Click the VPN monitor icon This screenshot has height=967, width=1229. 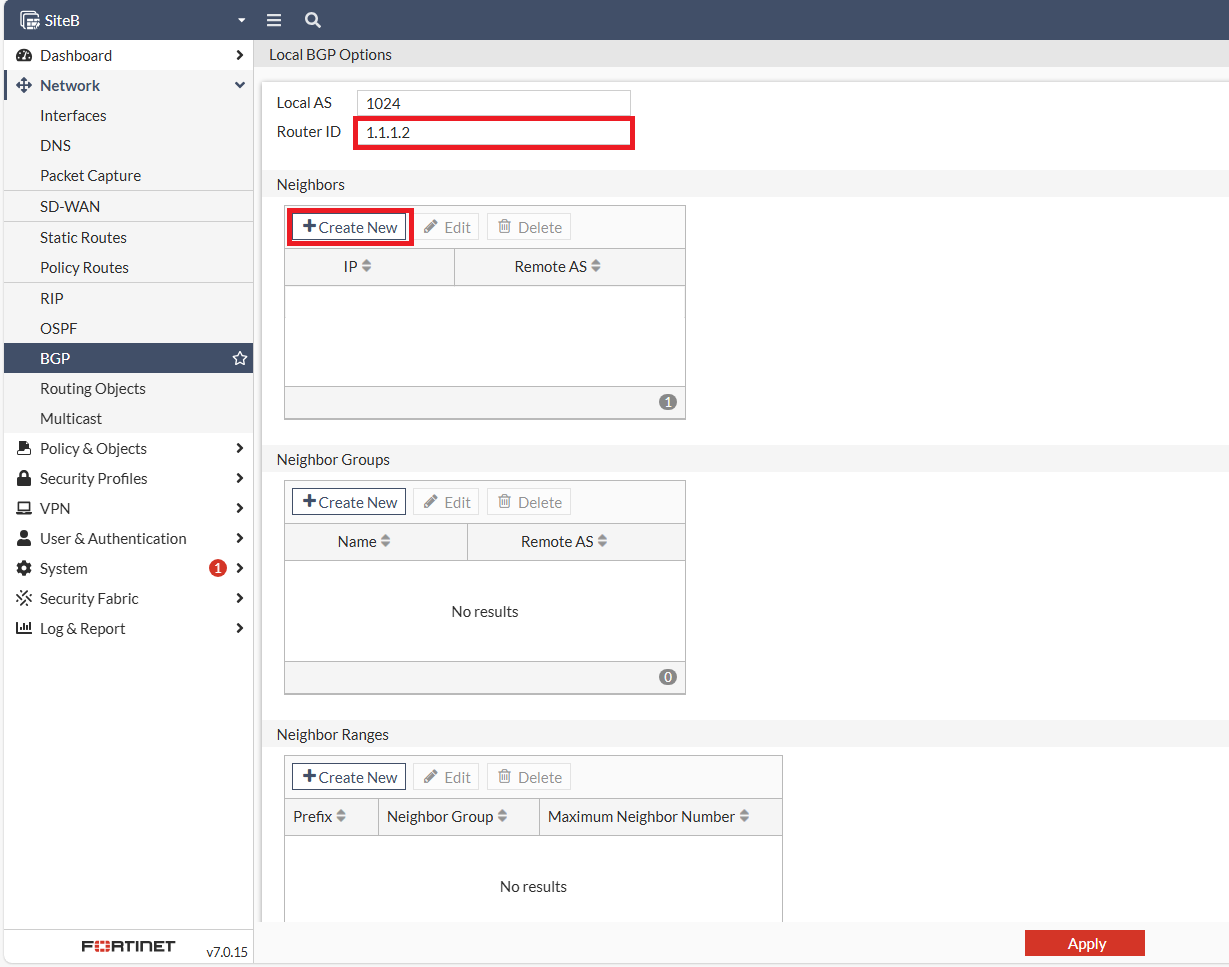pos(24,508)
